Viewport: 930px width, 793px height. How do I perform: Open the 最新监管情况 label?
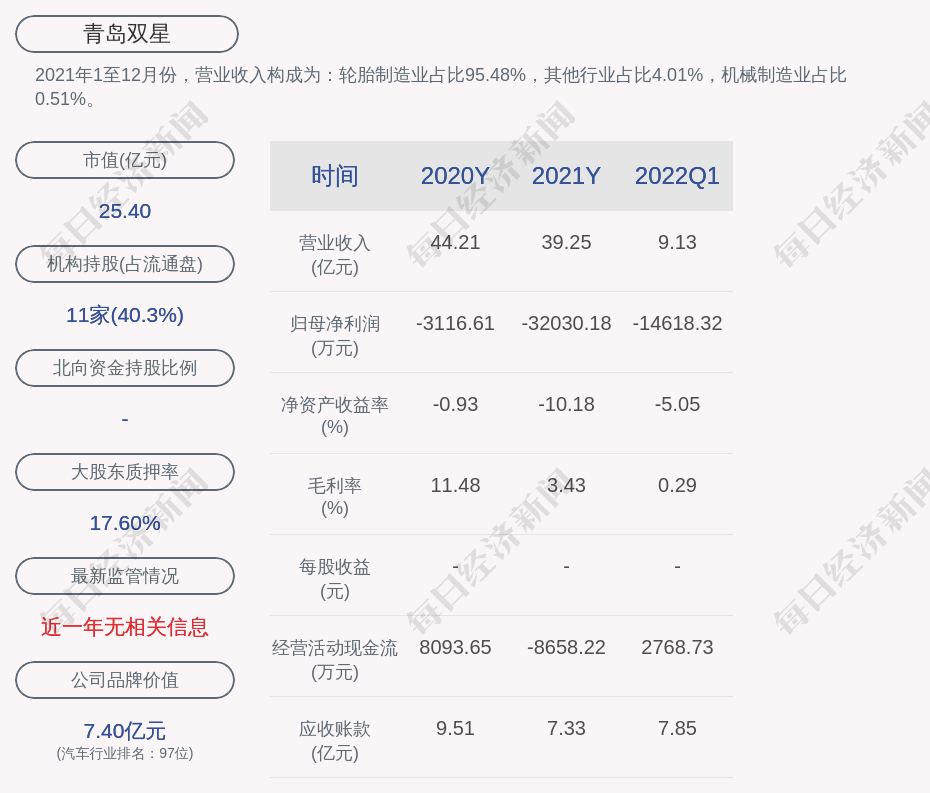click(x=125, y=576)
